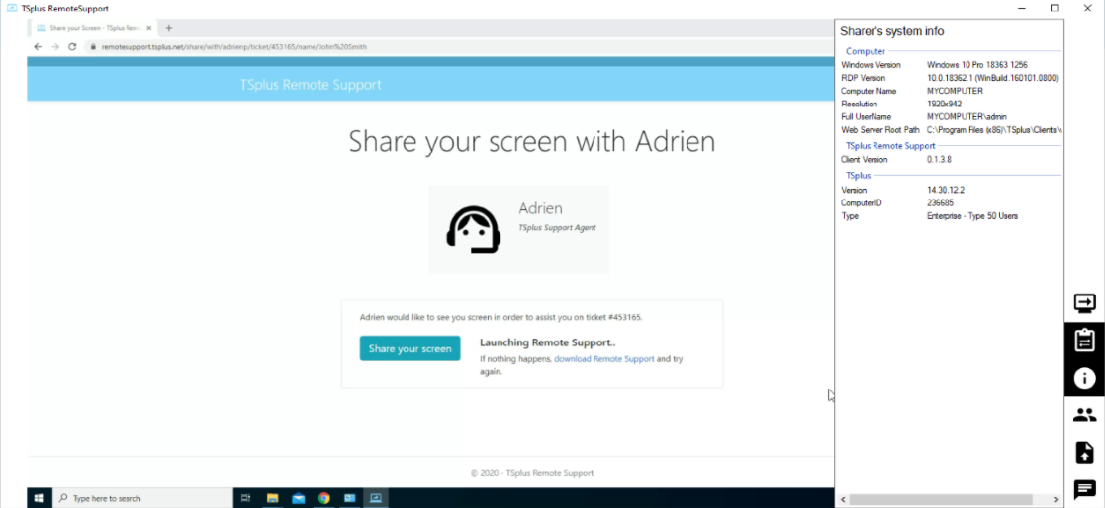Screen dimensions: 1105x508
Task: Open the clipboard panel icon
Action: [1084, 340]
